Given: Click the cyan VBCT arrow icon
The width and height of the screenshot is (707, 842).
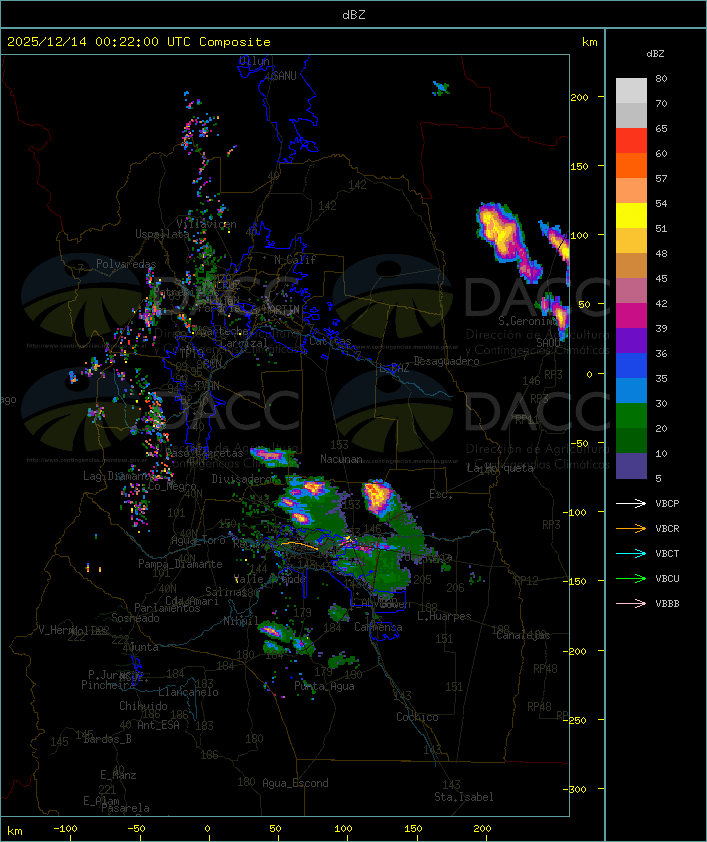Looking at the screenshot, I should point(631,553).
